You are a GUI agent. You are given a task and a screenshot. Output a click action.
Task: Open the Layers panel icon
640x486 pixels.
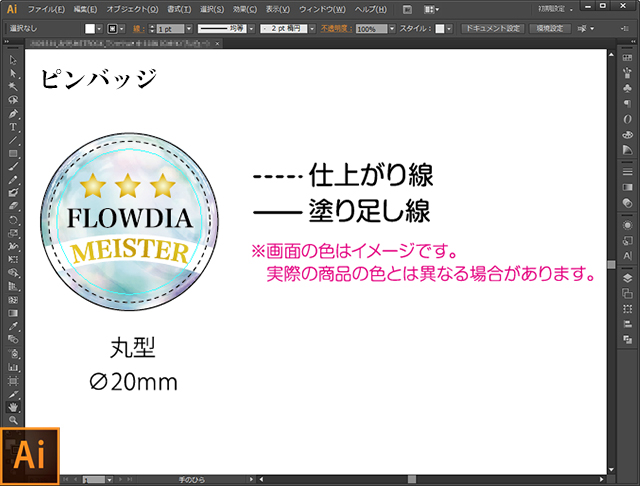626,277
